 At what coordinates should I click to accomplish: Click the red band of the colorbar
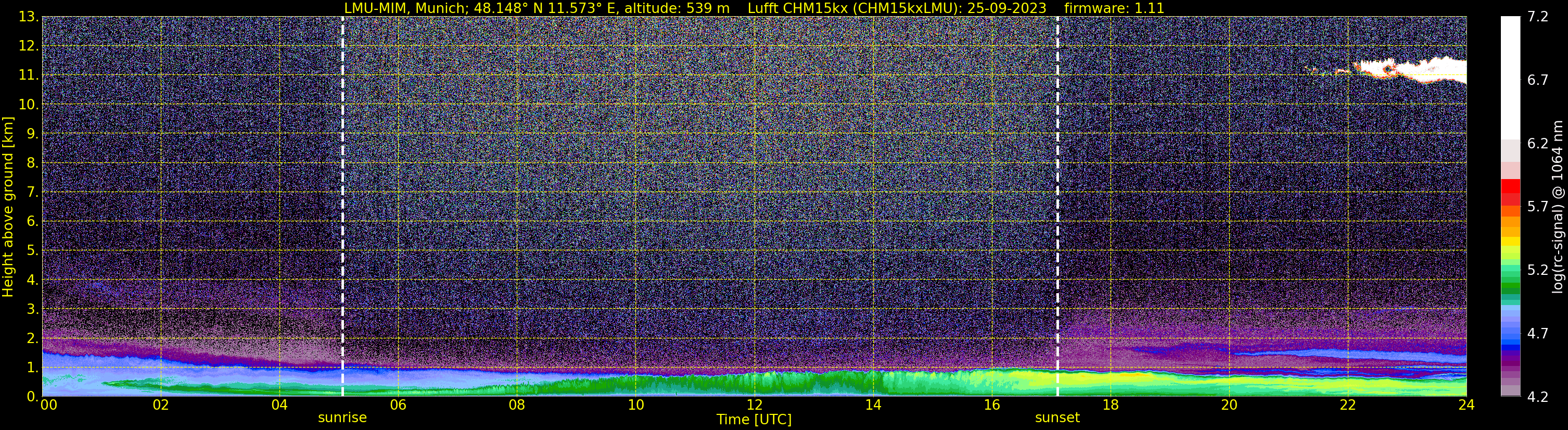click(1510, 192)
